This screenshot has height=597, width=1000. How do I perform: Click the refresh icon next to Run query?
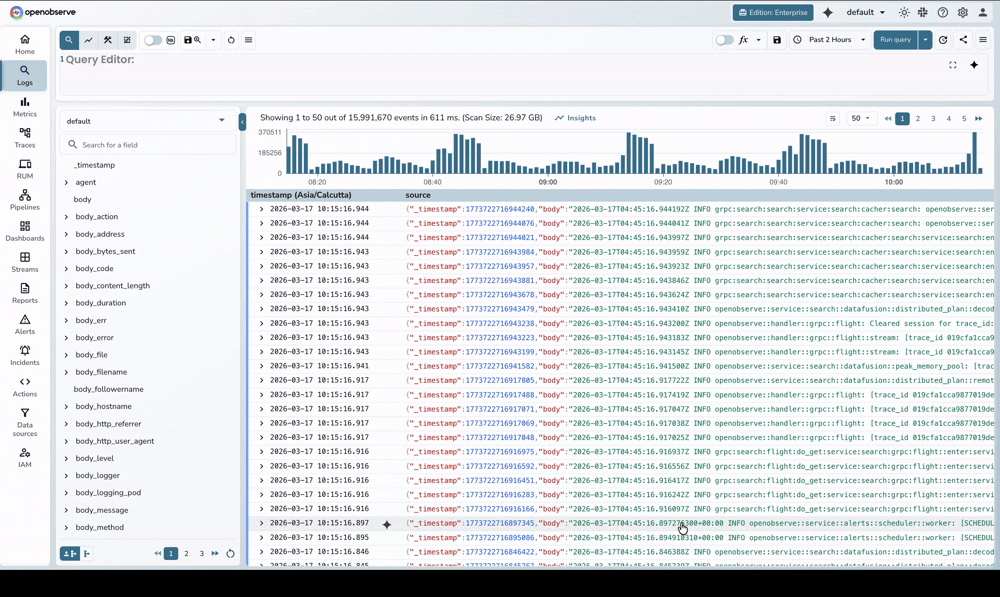pyautogui.click(x=943, y=40)
